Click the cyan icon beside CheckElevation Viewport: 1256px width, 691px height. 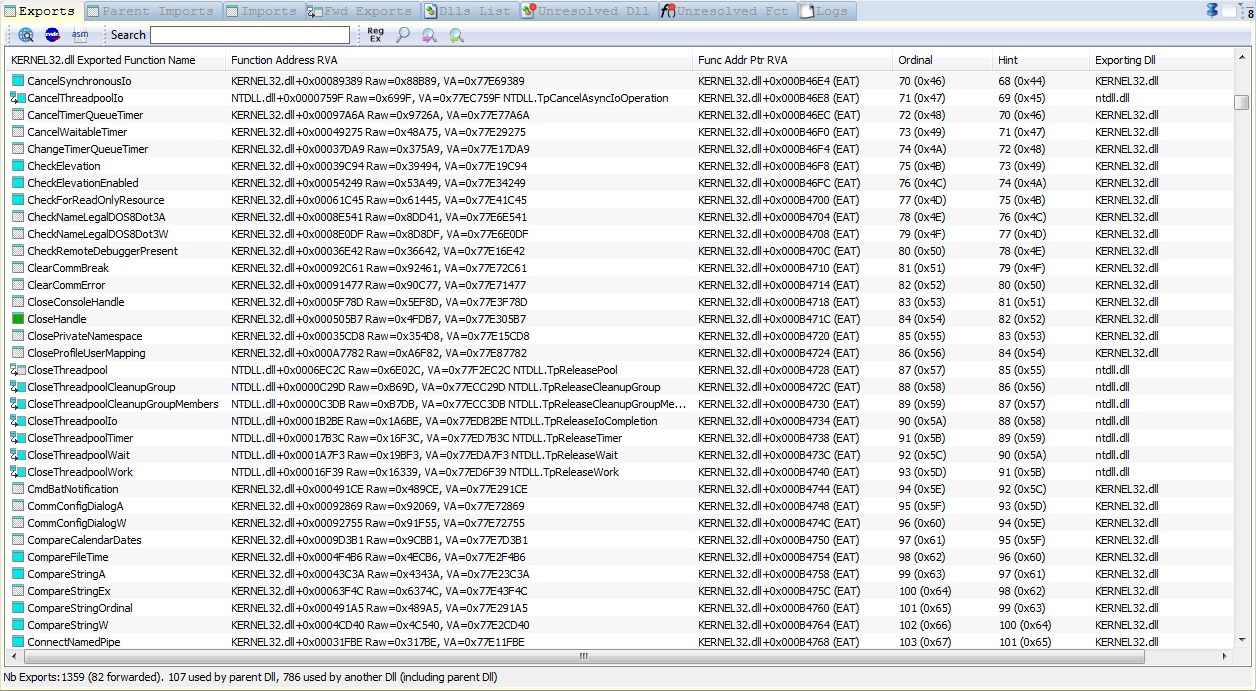click(17, 166)
